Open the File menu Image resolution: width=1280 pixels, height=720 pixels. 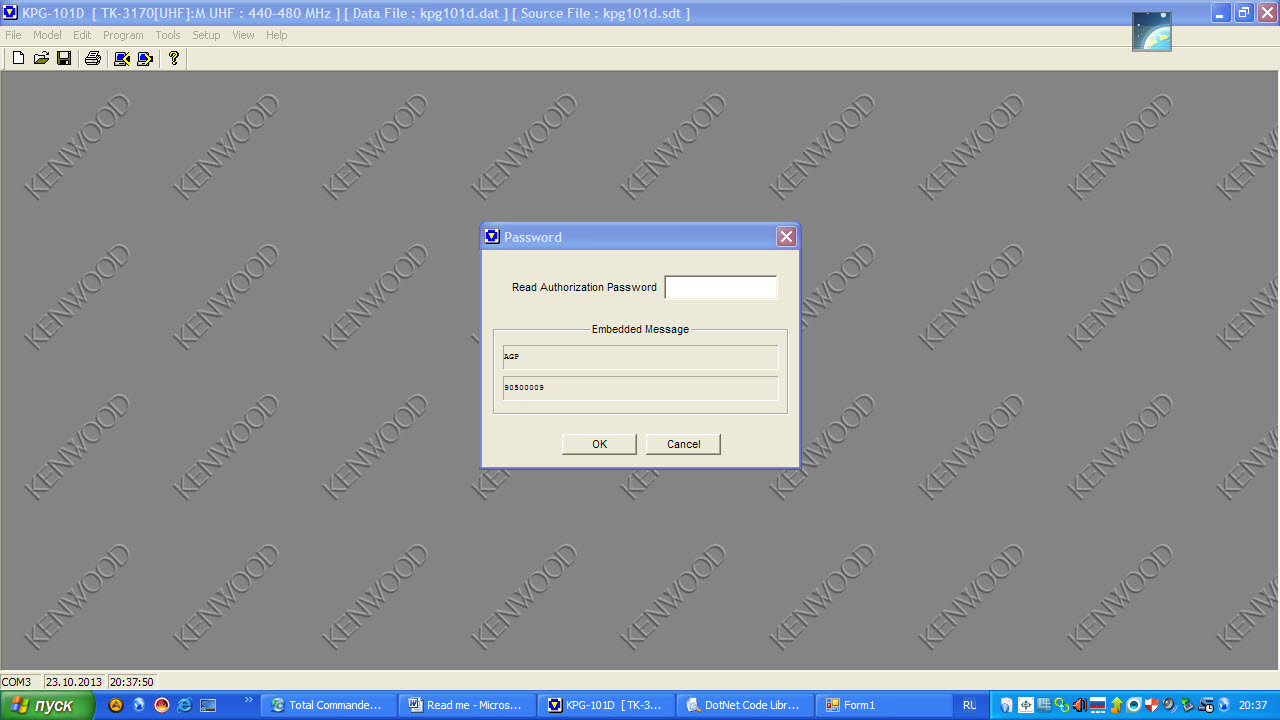coord(13,35)
